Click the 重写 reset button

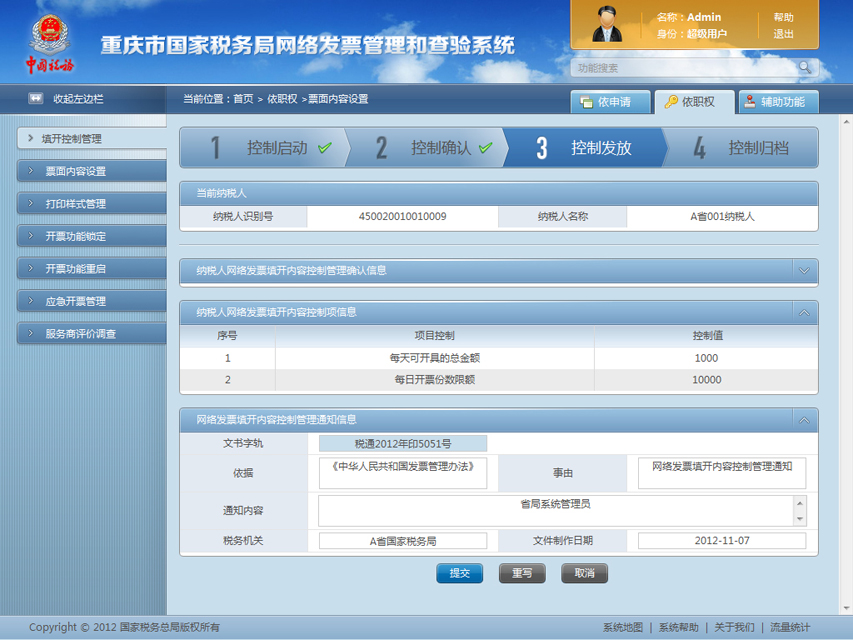pos(522,573)
